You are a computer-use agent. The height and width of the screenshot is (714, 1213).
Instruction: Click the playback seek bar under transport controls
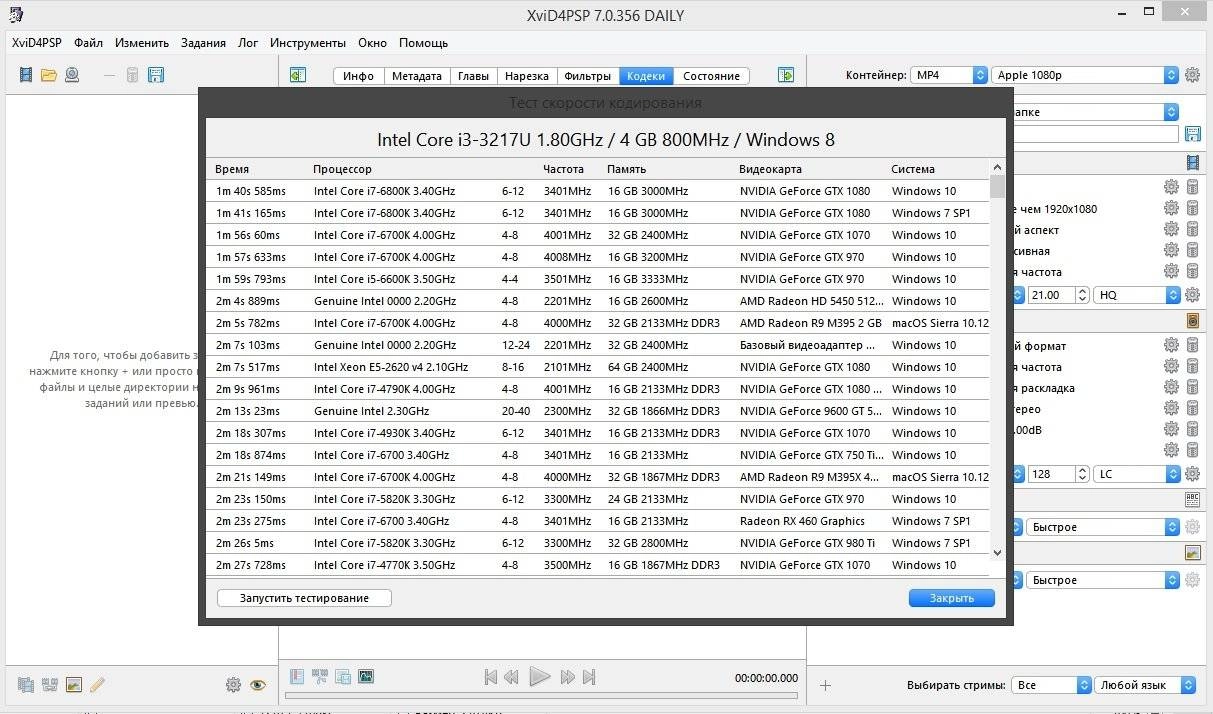coord(541,696)
